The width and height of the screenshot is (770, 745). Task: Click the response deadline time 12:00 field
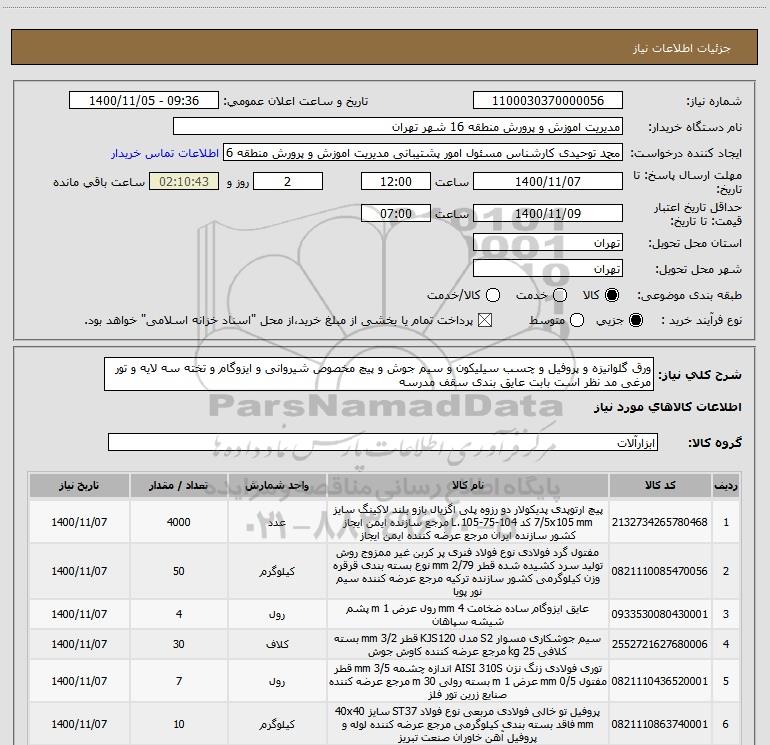click(396, 181)
